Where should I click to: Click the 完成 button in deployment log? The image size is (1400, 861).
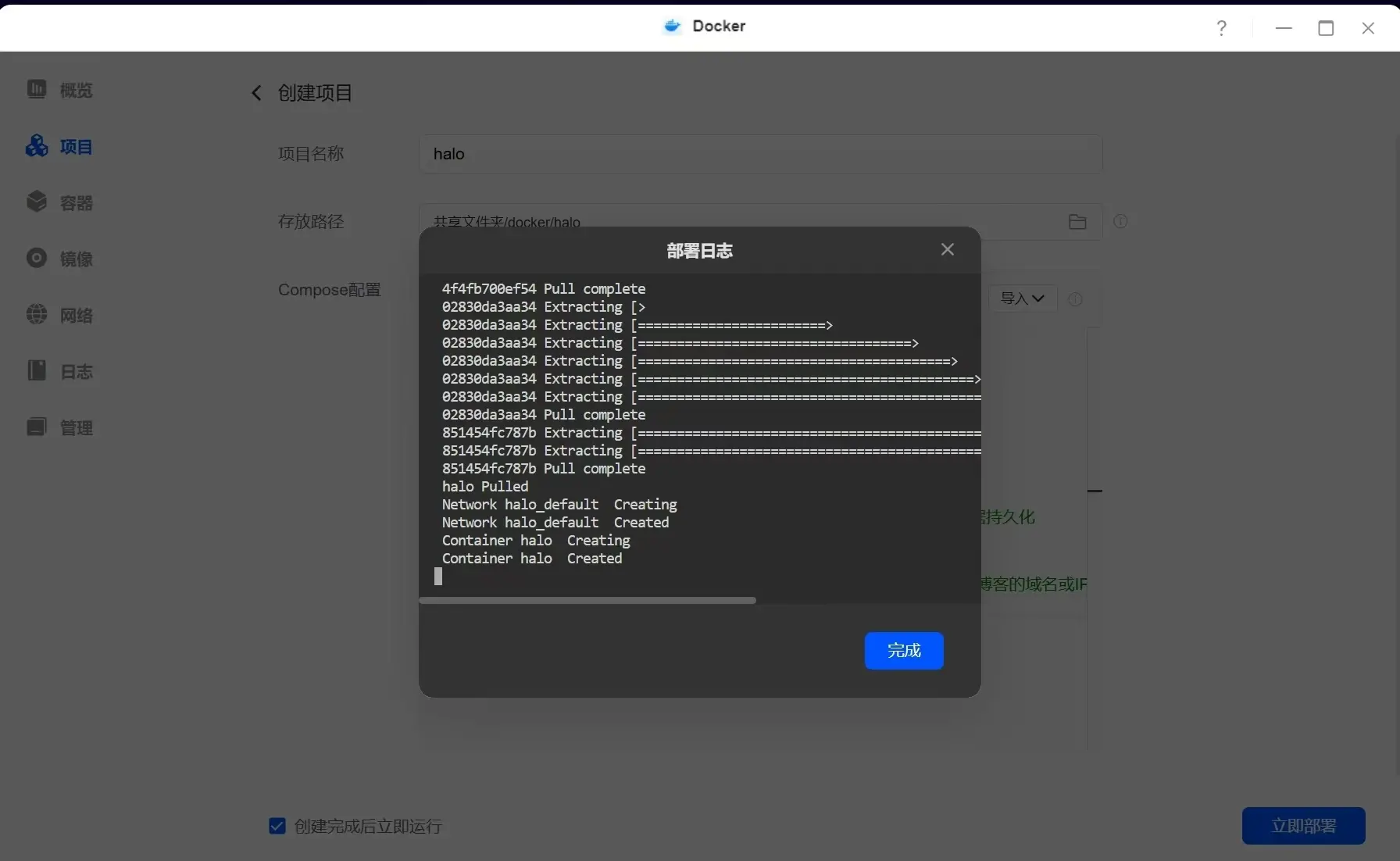pos(903,650)
